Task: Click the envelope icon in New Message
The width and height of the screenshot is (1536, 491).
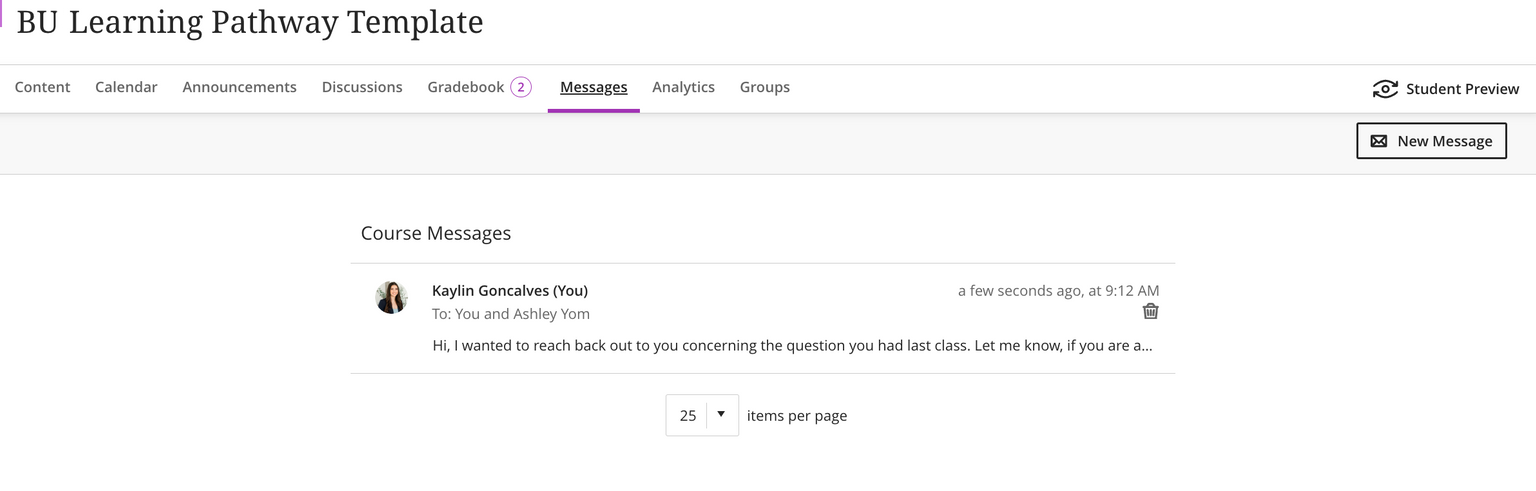Action: pyautogui.click(x=1379, y=141)
